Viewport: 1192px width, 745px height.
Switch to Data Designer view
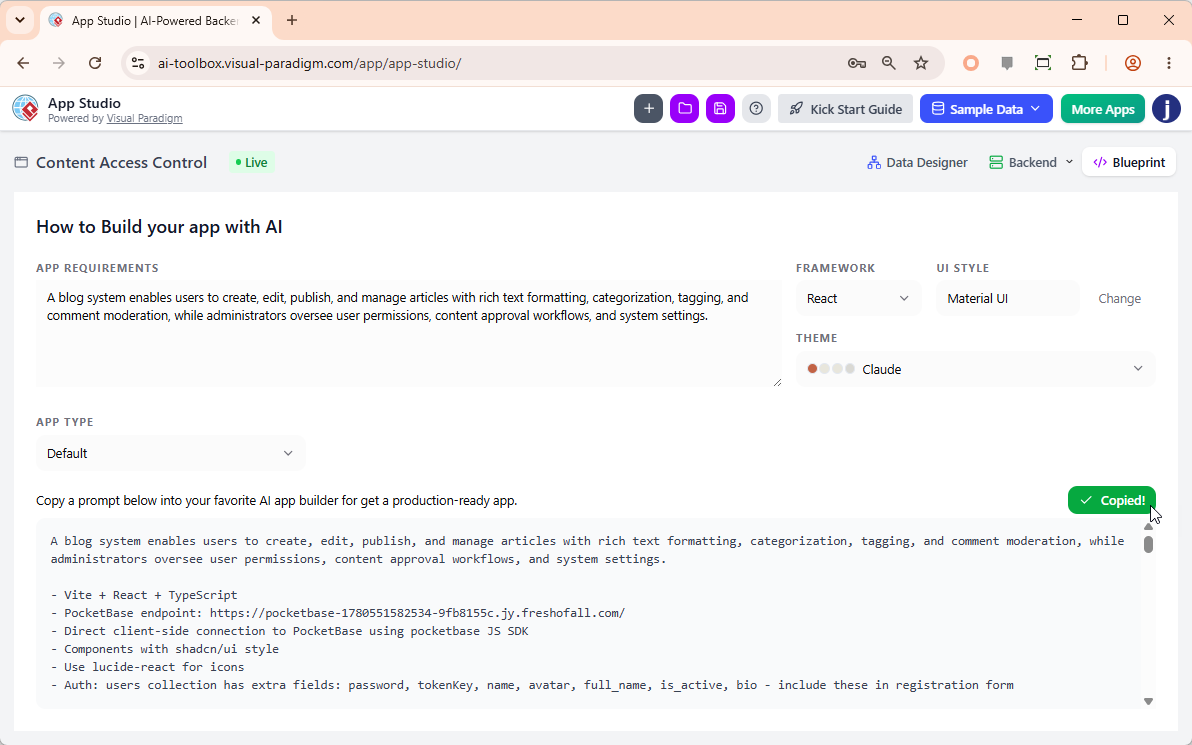(917, 163)
